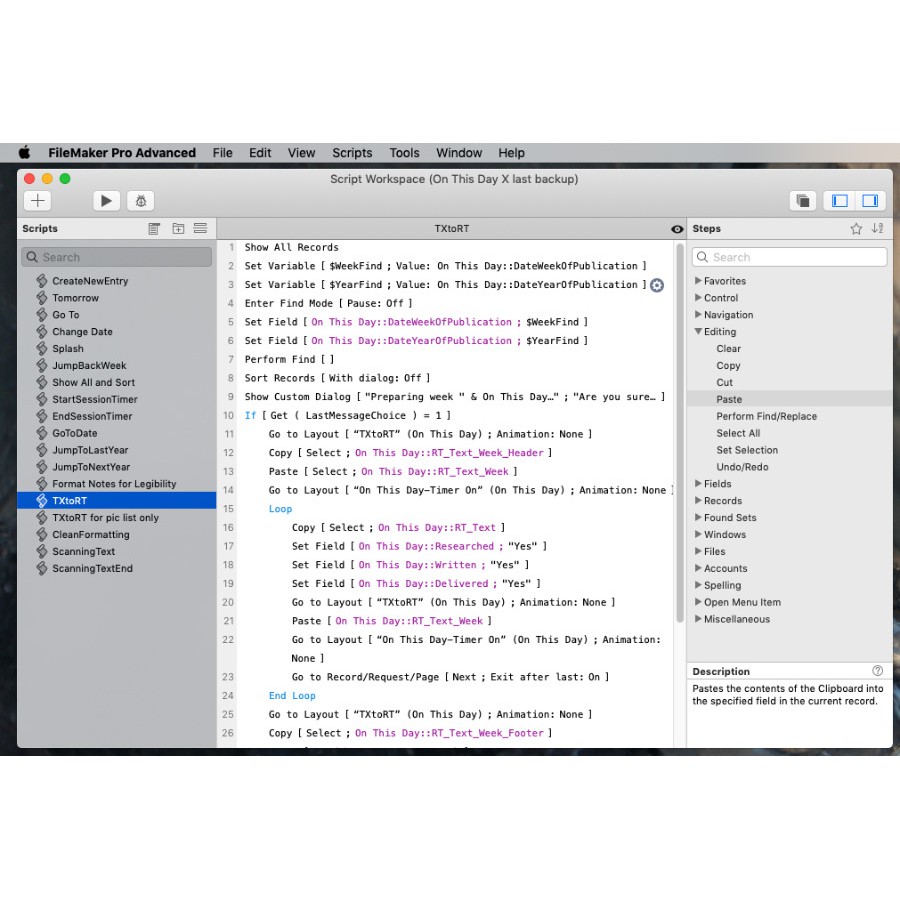The image size is (900, 900).
Task: Open the Apple menu
Action: click(x=24, y=153)
